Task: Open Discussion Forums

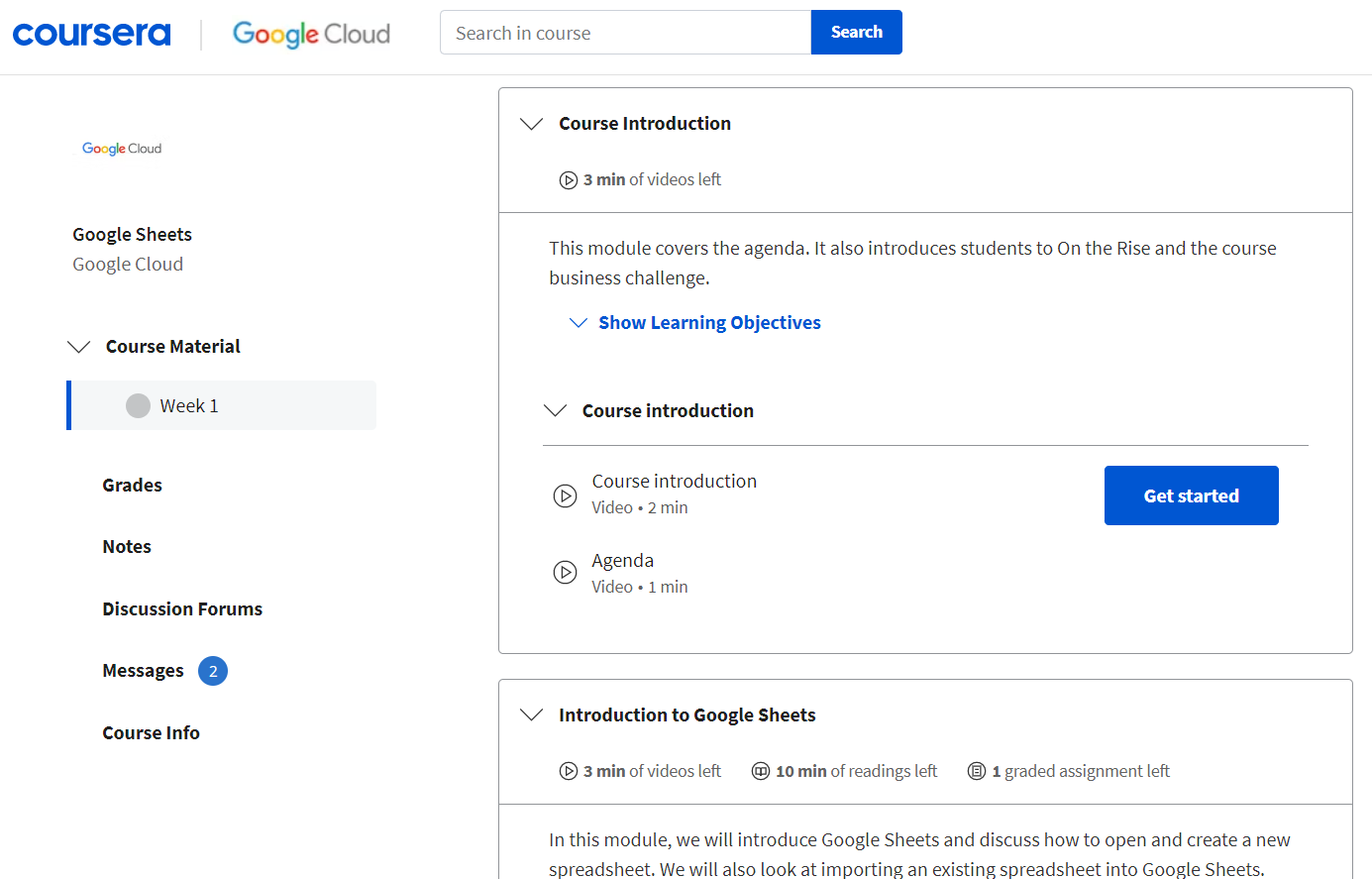Action: tap(182, 608)
